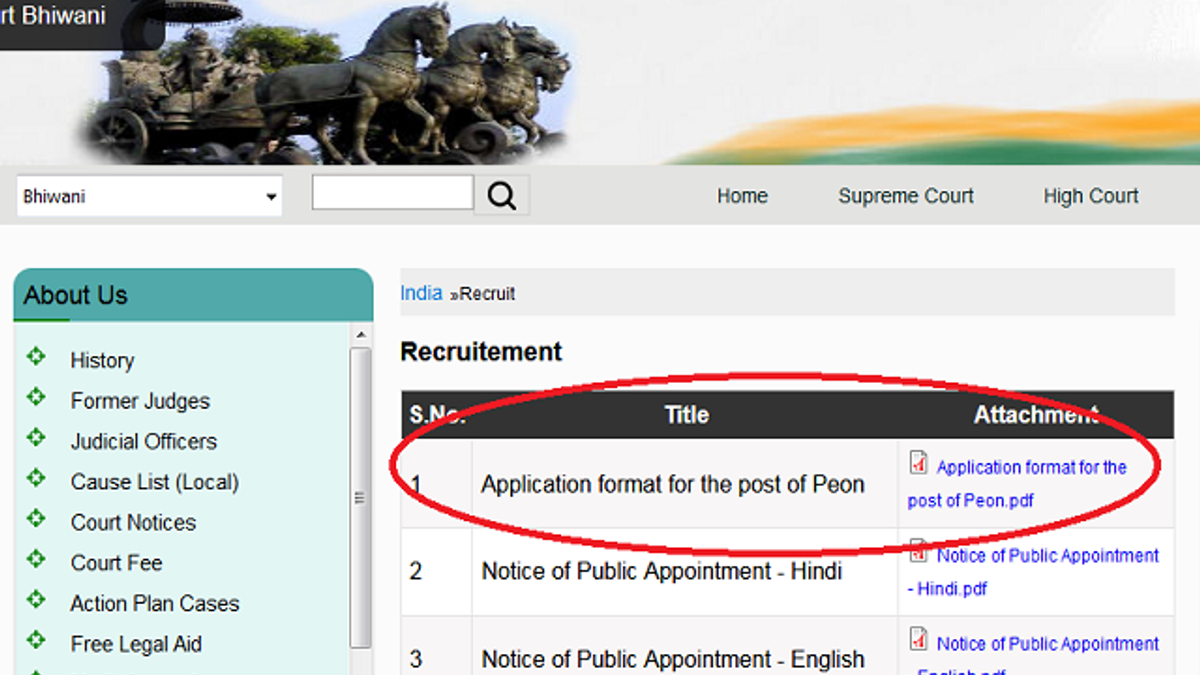Viewport: 1200px width, 675px height.
Task: Open the Supreme Court menu item
Action: (x=905, y=197)
